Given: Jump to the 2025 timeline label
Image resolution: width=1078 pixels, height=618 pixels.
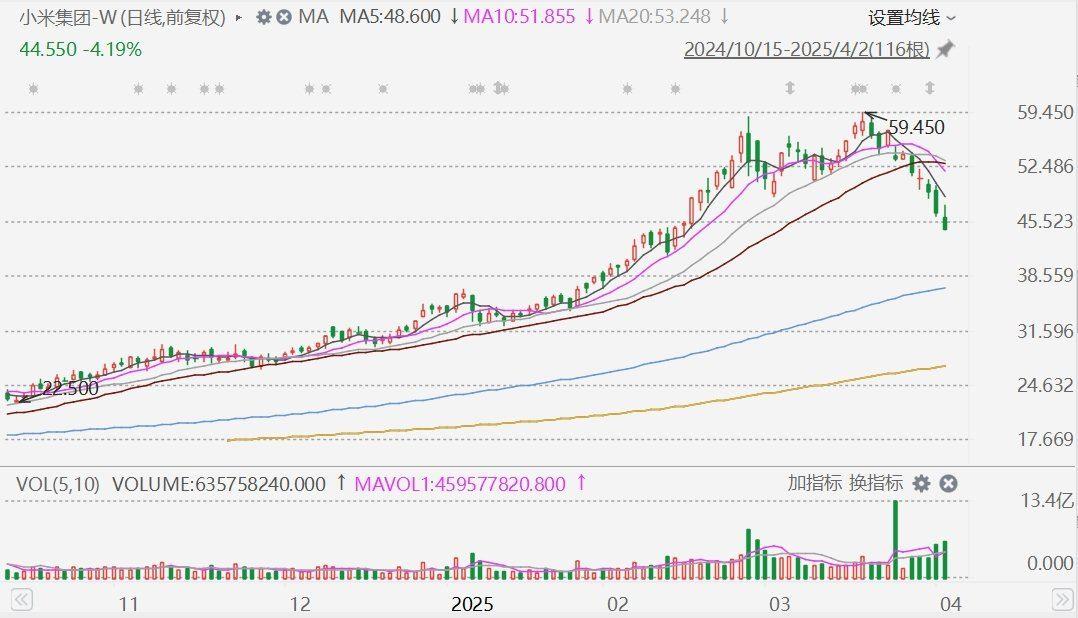Looking at the screenshot, I should click(472, 604).
